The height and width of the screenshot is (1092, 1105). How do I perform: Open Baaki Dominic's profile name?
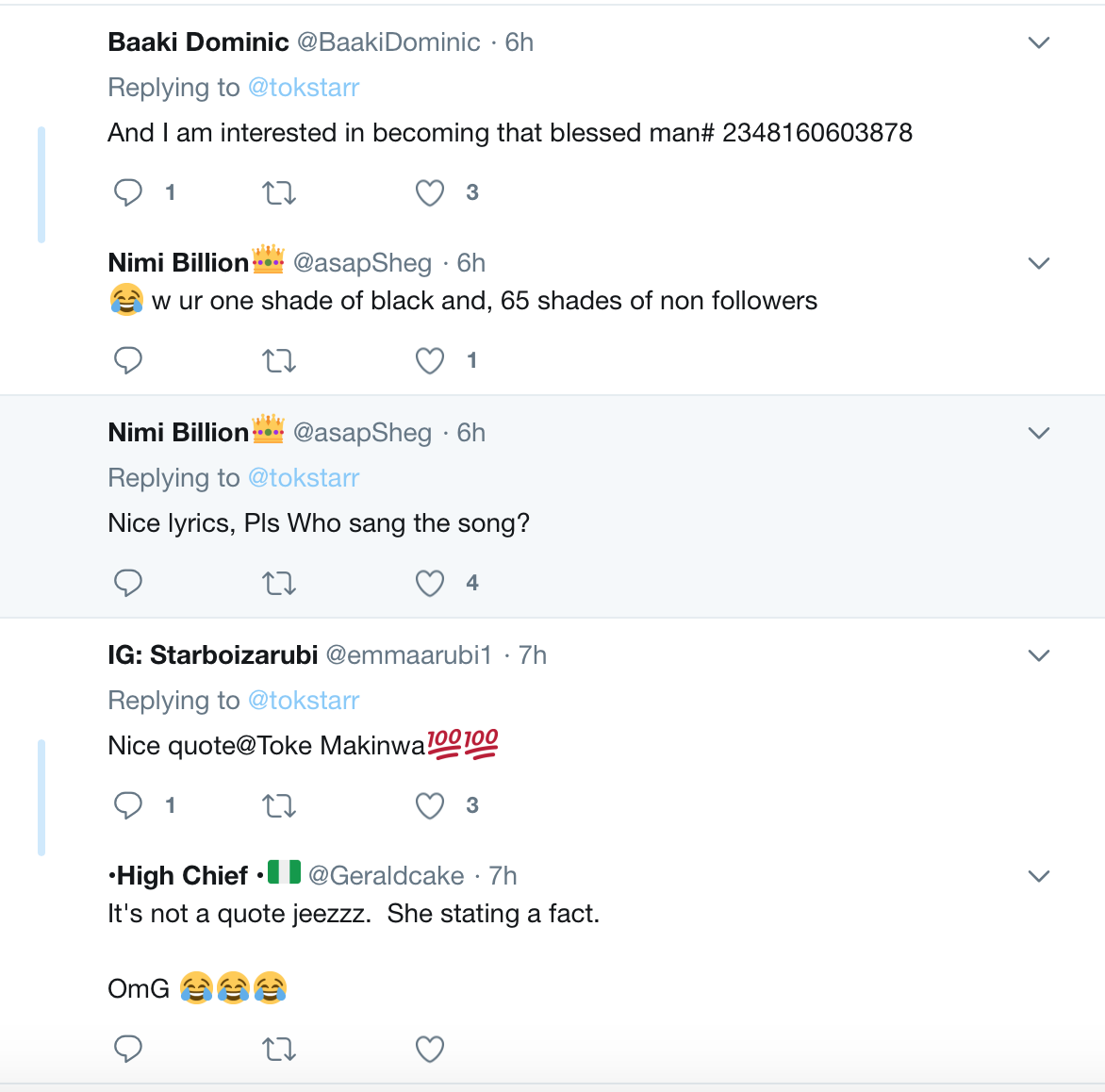point(198,42)
